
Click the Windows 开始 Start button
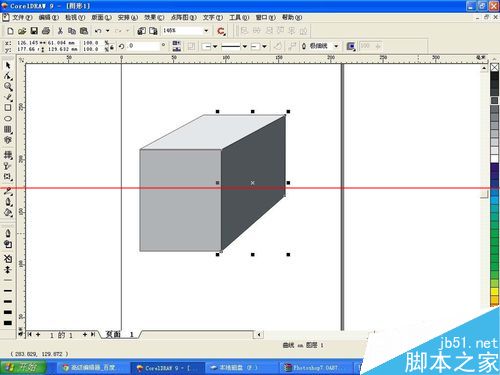[x=23, y=368]
